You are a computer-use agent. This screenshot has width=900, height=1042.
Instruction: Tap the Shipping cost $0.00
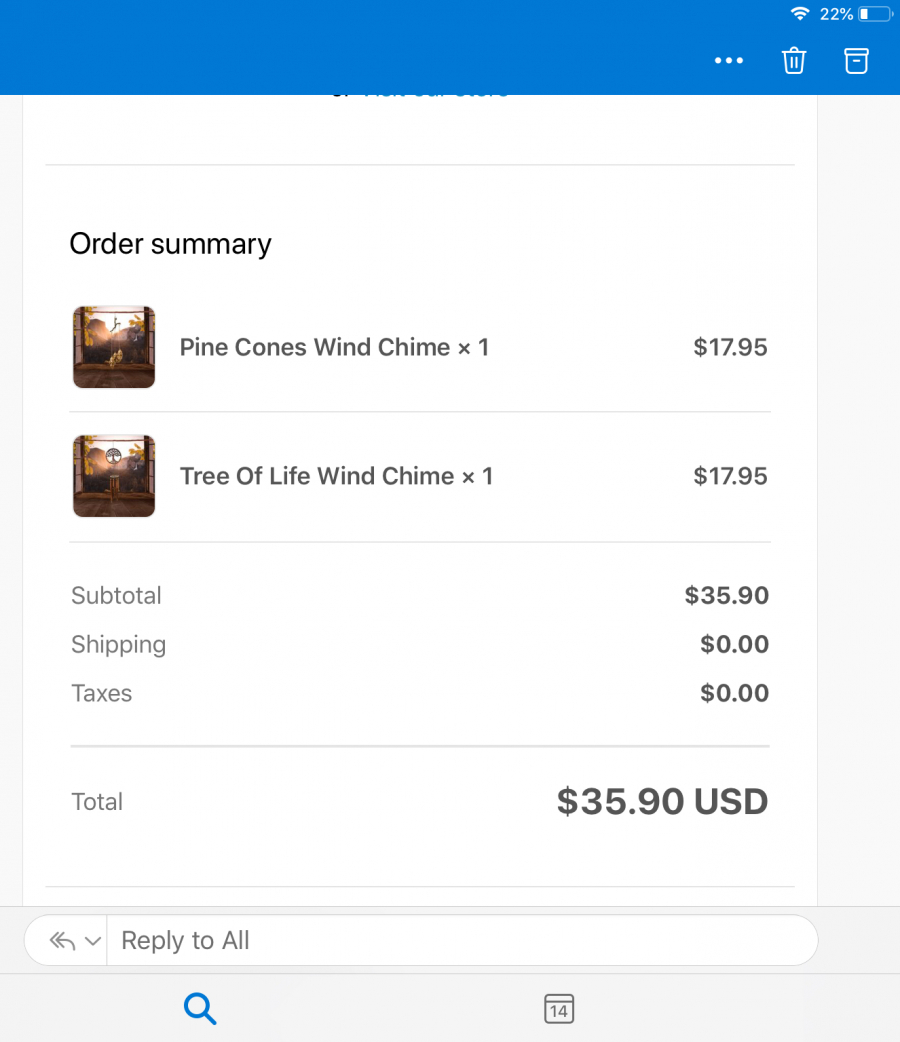734,644
